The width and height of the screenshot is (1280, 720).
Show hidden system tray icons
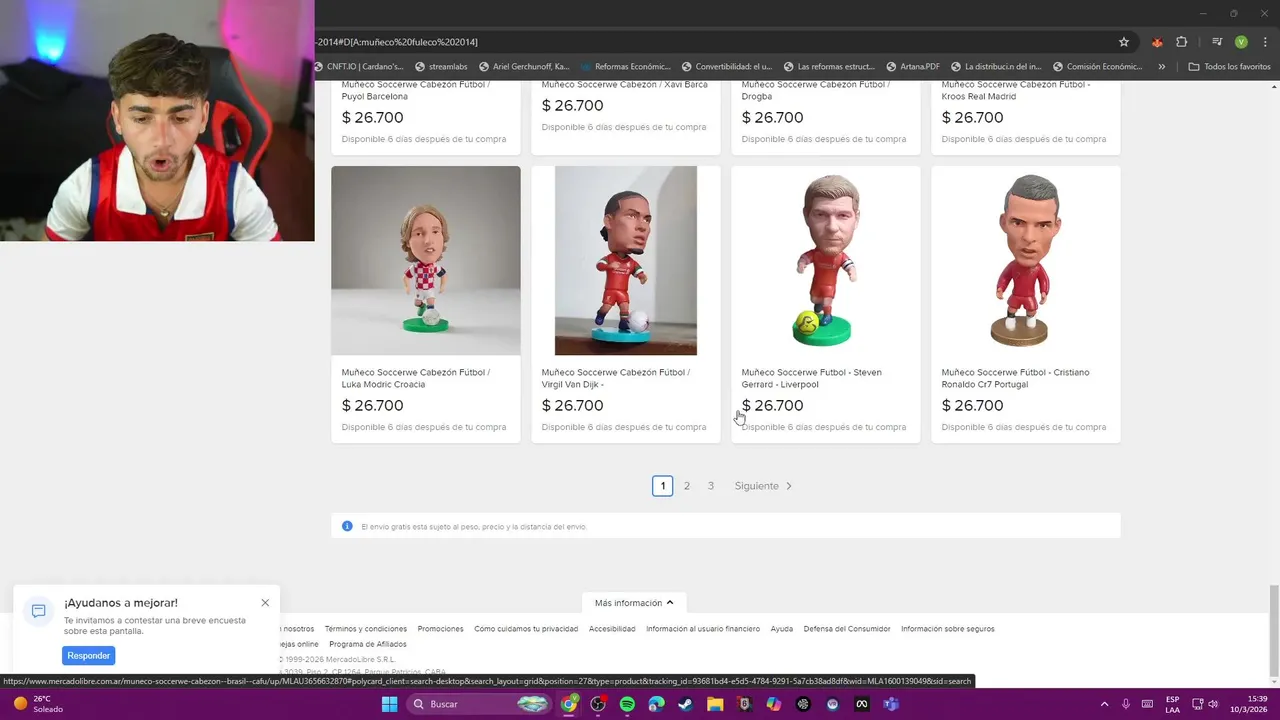click(1105, 704)
